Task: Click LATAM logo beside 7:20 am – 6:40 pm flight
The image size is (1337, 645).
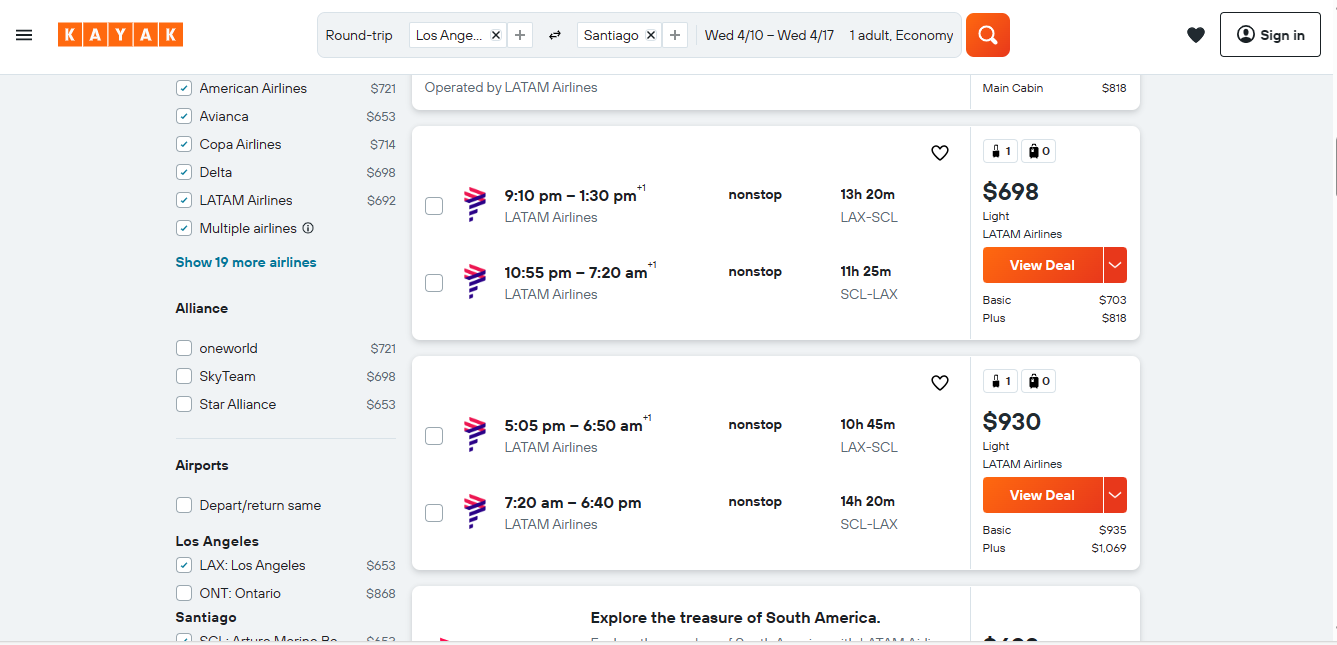Action: pyautogui.click(x=475, y=511)
